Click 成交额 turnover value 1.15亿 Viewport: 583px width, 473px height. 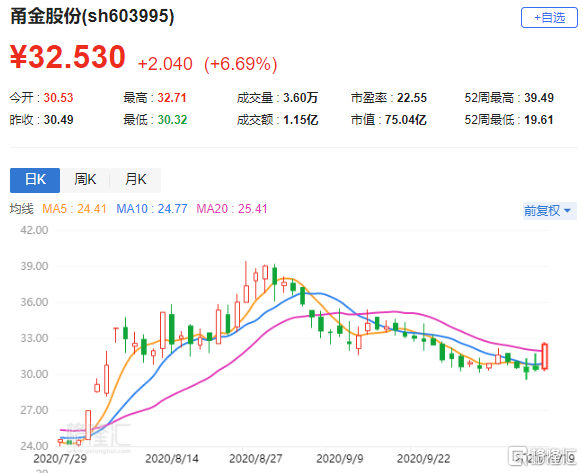tap(300, 120)
